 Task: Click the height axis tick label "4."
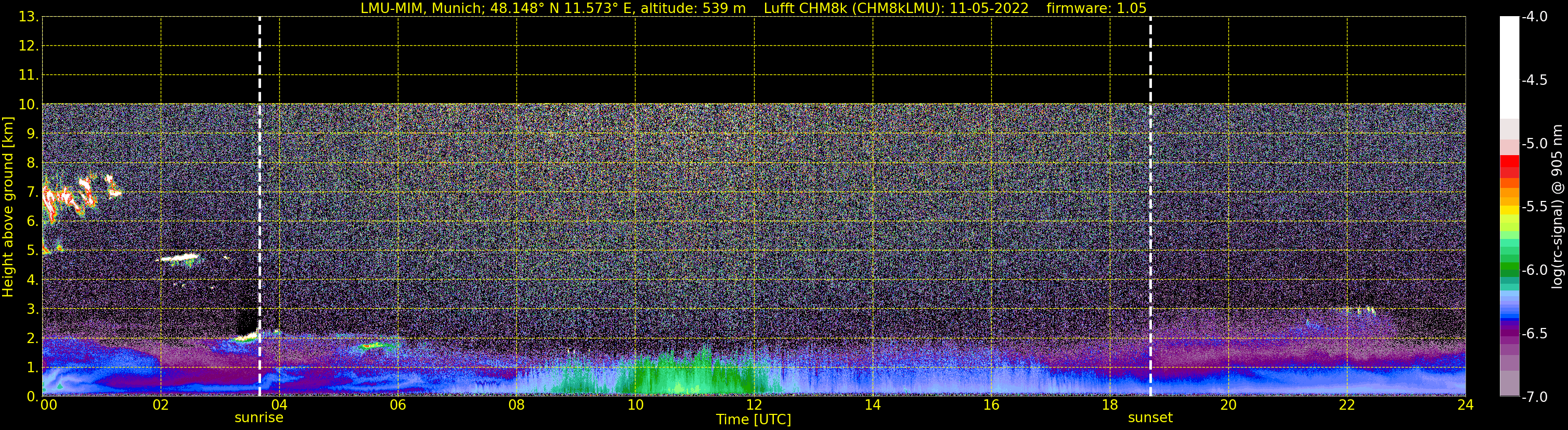32,280
